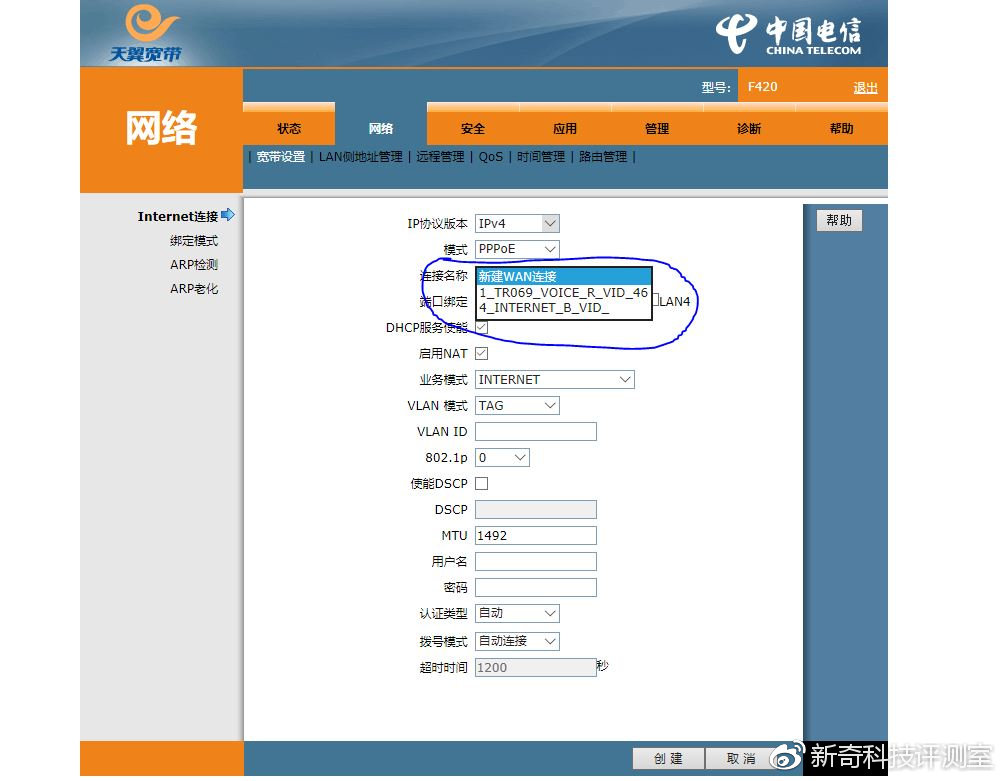
Task: Open the IP协议版本 IPv4 dropdown
Action: 517,223
